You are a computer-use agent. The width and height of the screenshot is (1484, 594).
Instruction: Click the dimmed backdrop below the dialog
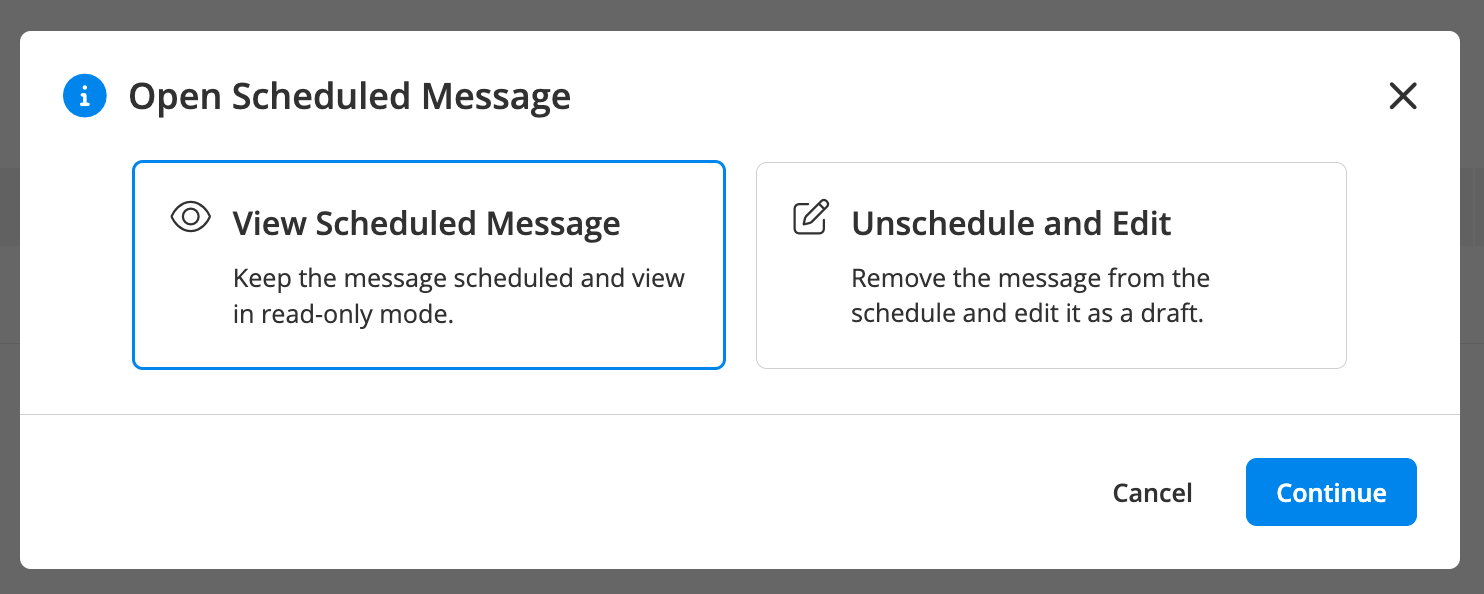[x=742, y=582]
